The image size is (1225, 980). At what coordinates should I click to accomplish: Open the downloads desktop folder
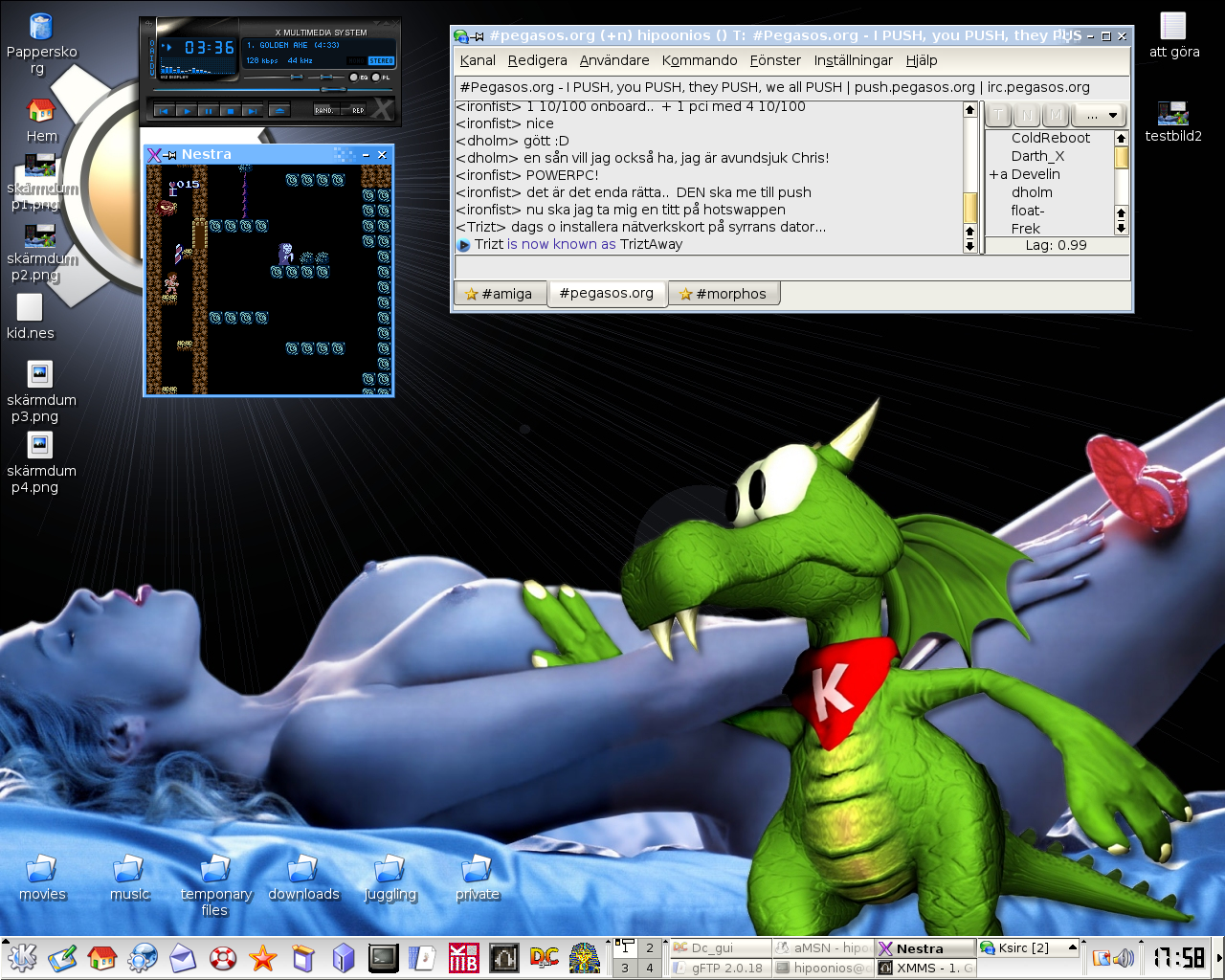pyautogui.click(x=303, y=878)
